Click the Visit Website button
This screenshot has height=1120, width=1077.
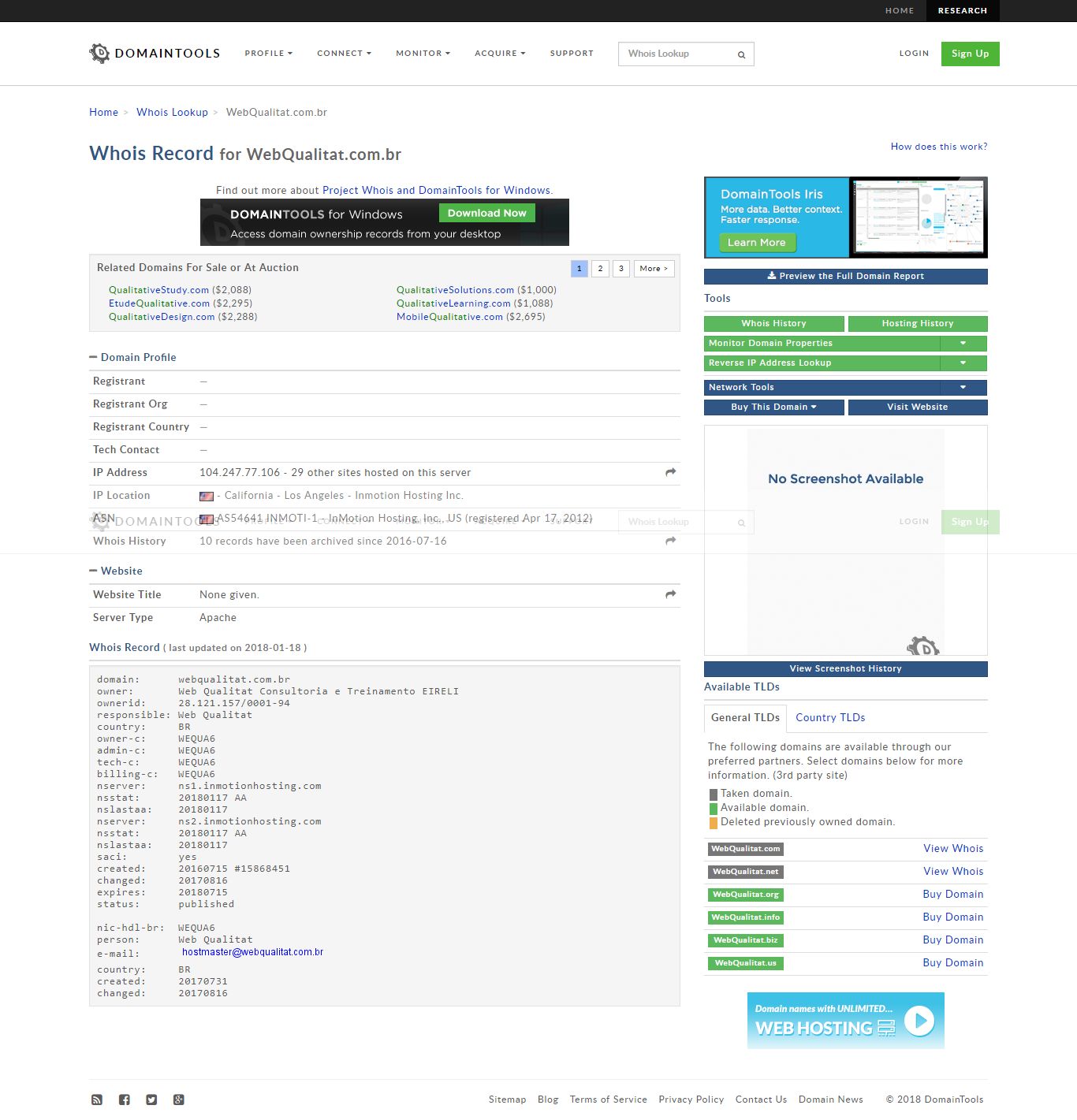(918, 407)
